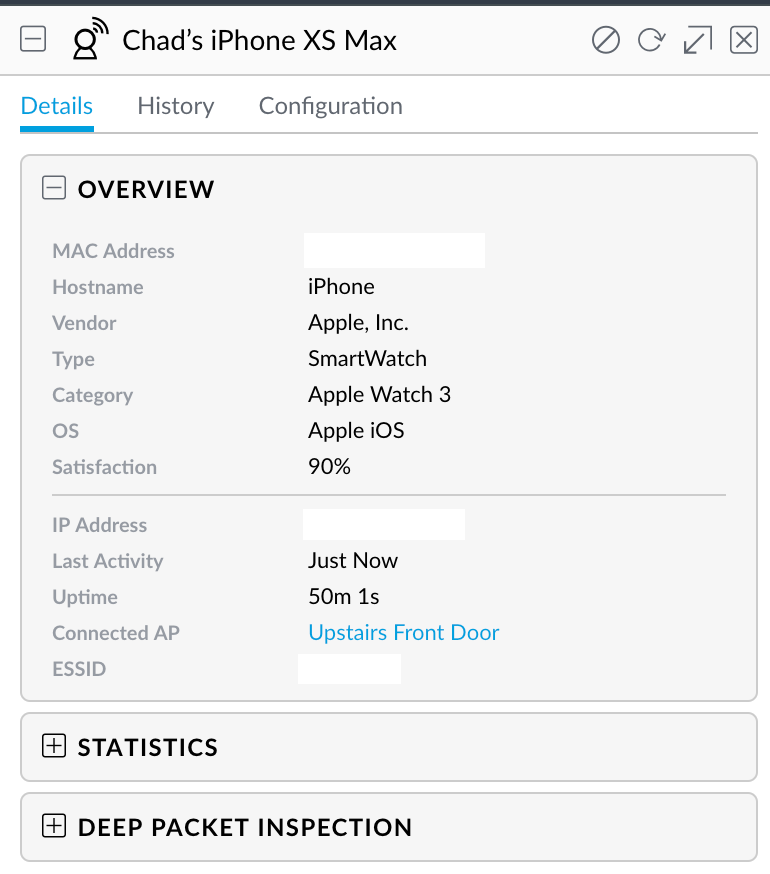Switch to the Details tab
The image size is (770, 874).
point(56,106)
